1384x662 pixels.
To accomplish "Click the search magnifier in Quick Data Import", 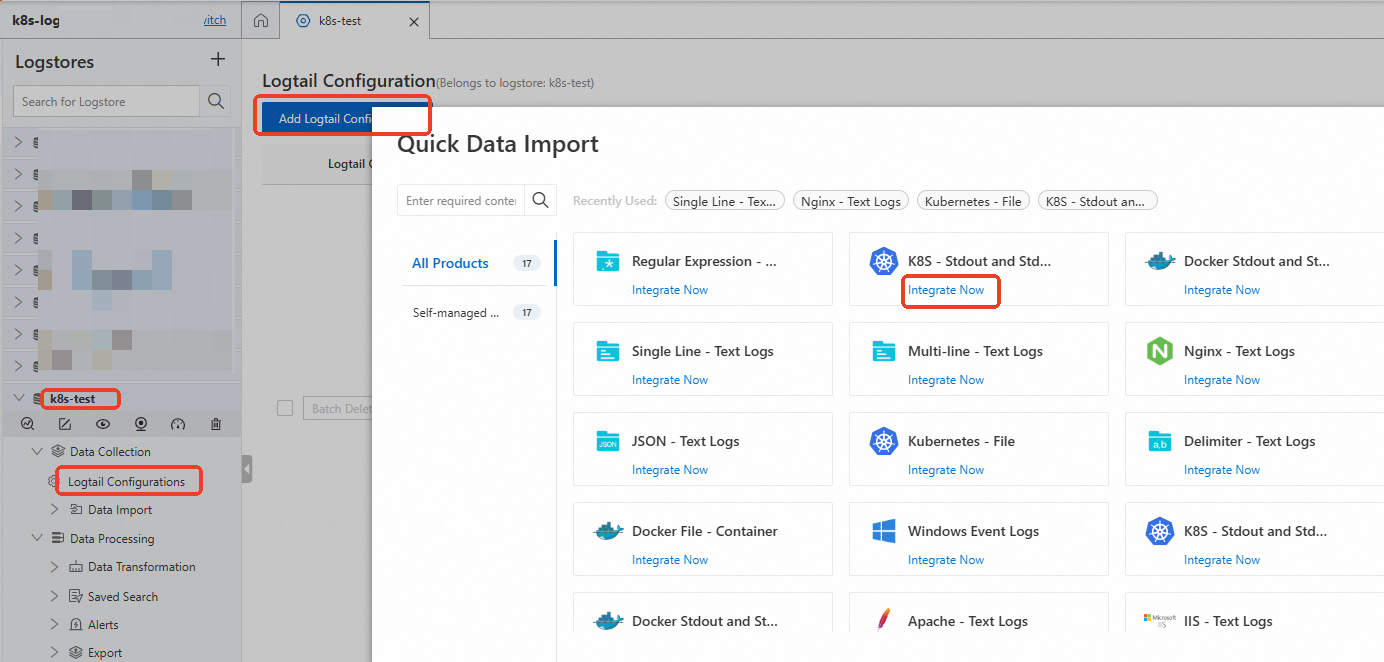I will 541,200.
